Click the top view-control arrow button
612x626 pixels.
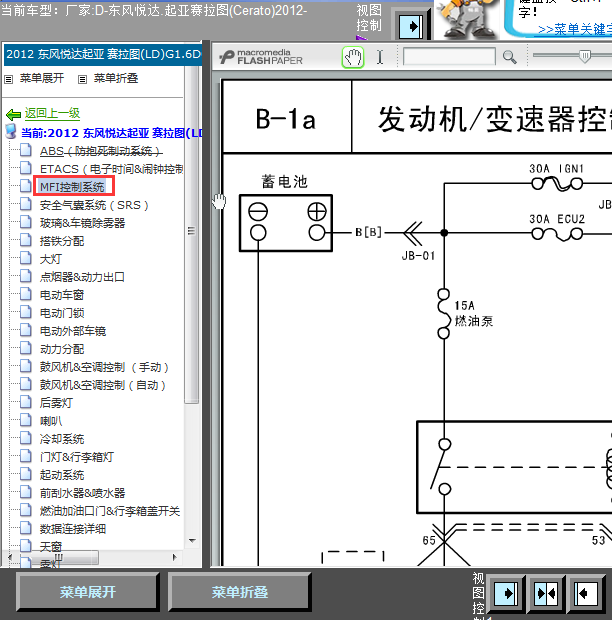(x=411, y=27)
